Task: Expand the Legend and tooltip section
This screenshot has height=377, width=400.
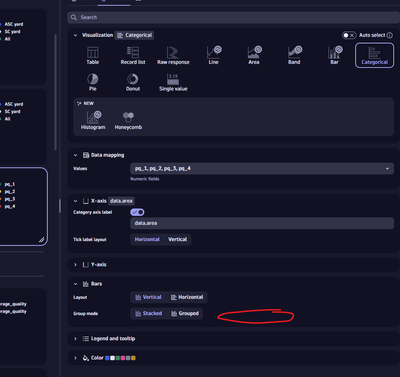Action: pos(75,339)
